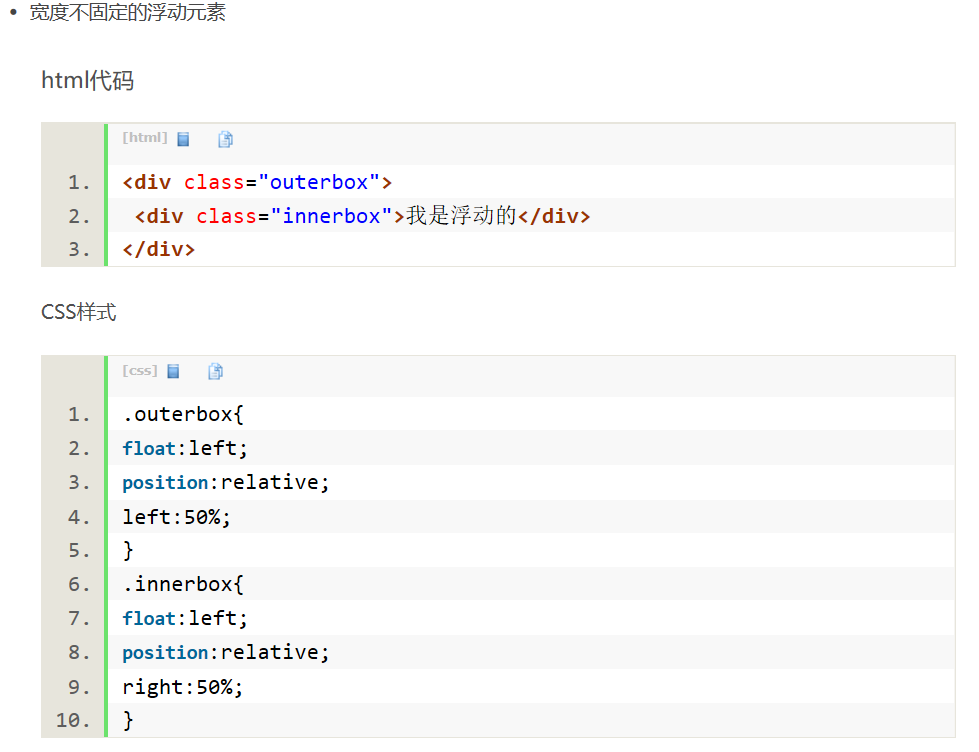Click bullet text 宽度不固定的浮动元素
Screen dimensions: 979x752
point(127,12)
